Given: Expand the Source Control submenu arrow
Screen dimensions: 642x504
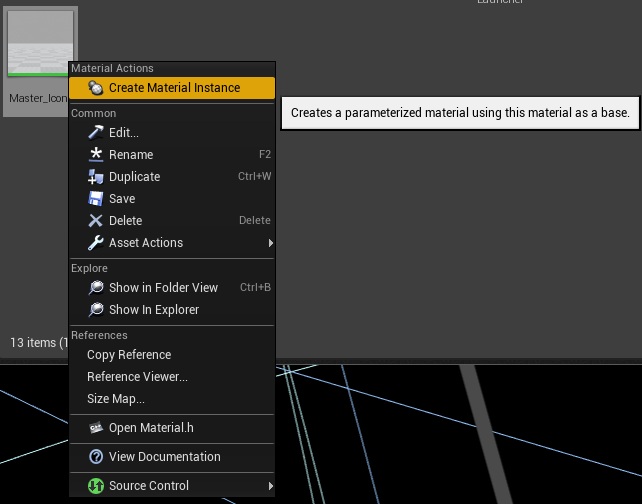Looking at the screenshot, I should tap(270, 486).
